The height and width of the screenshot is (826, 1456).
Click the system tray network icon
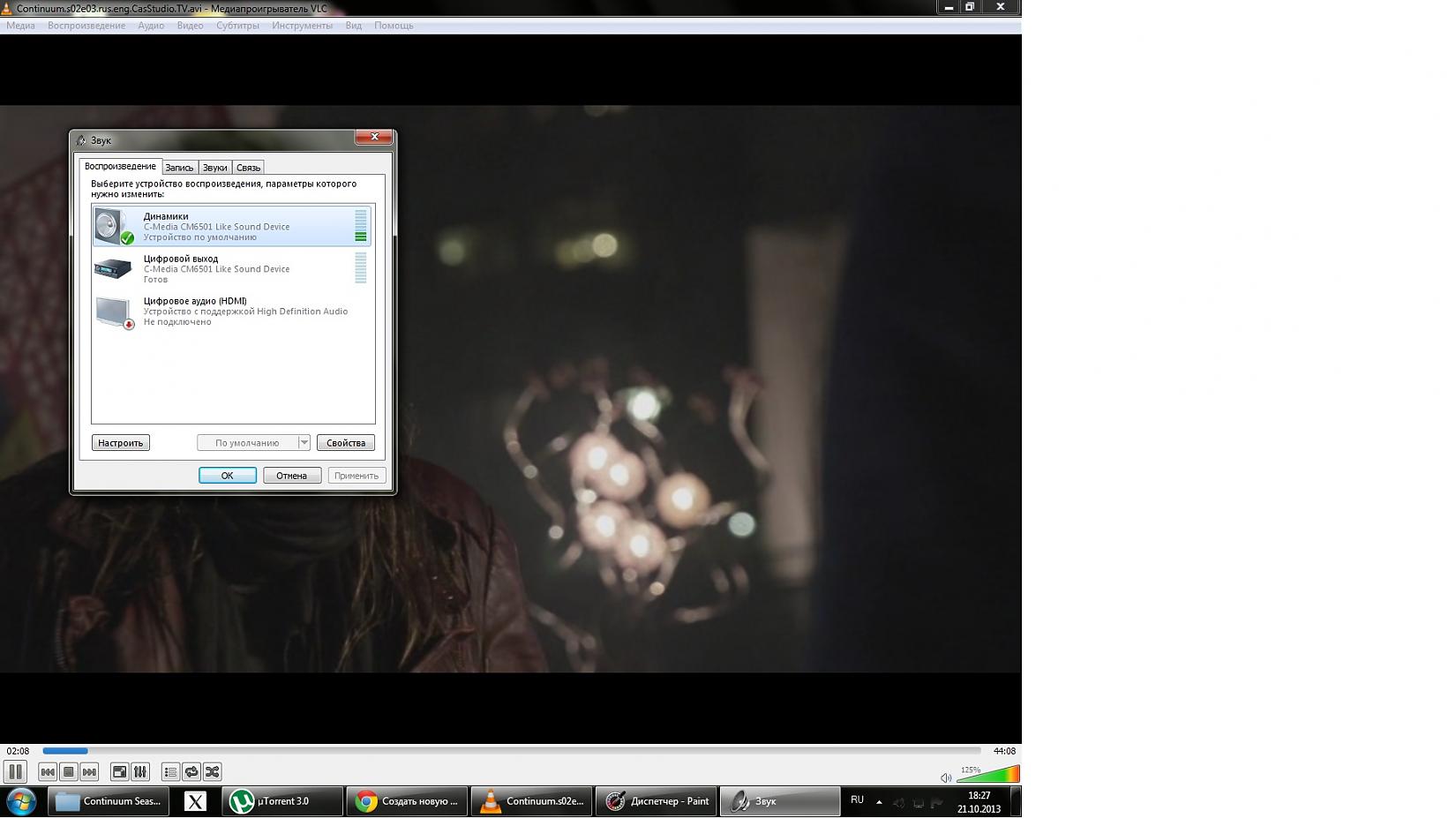(x=918, y=803)
